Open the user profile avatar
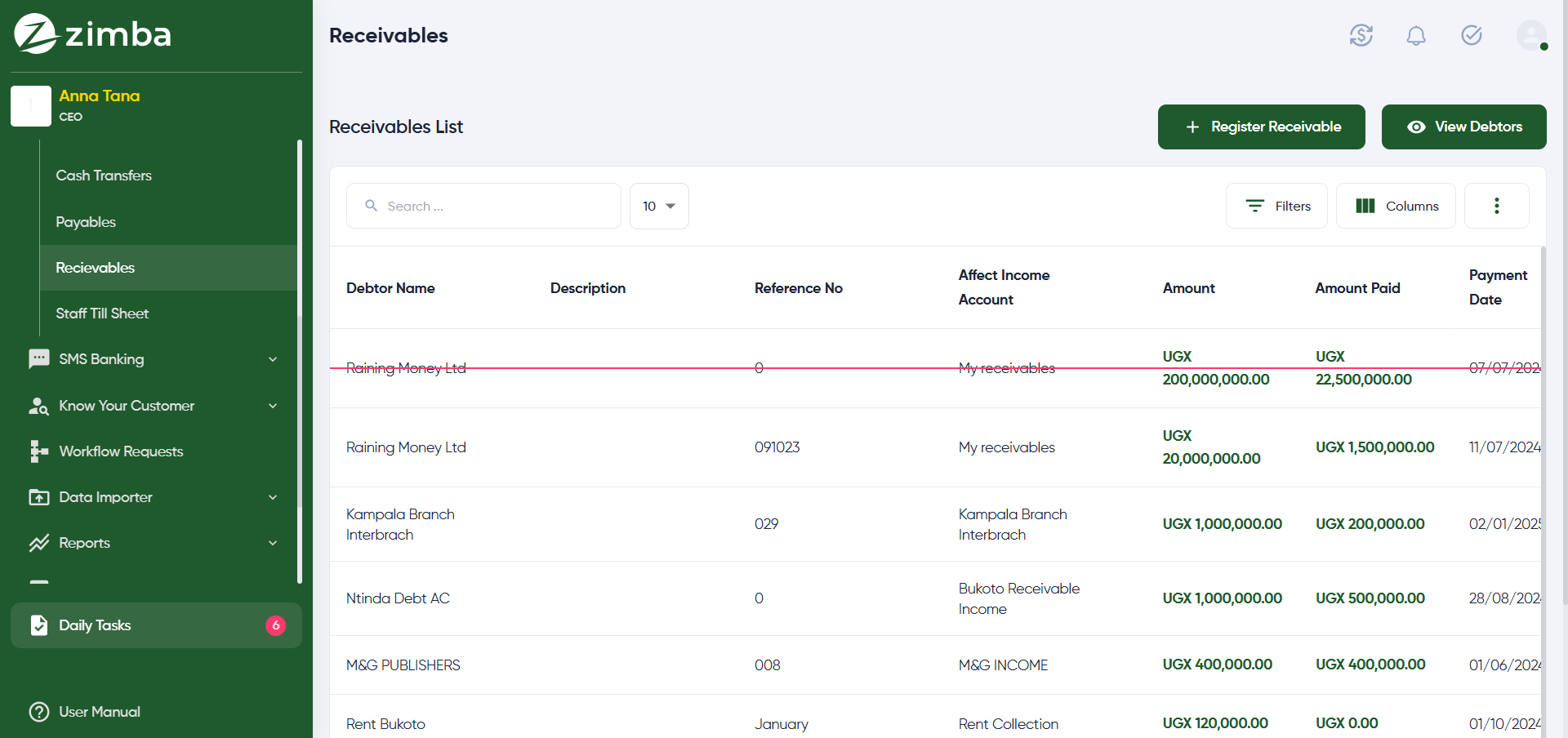1568x738 pixels. [1531, 35]
